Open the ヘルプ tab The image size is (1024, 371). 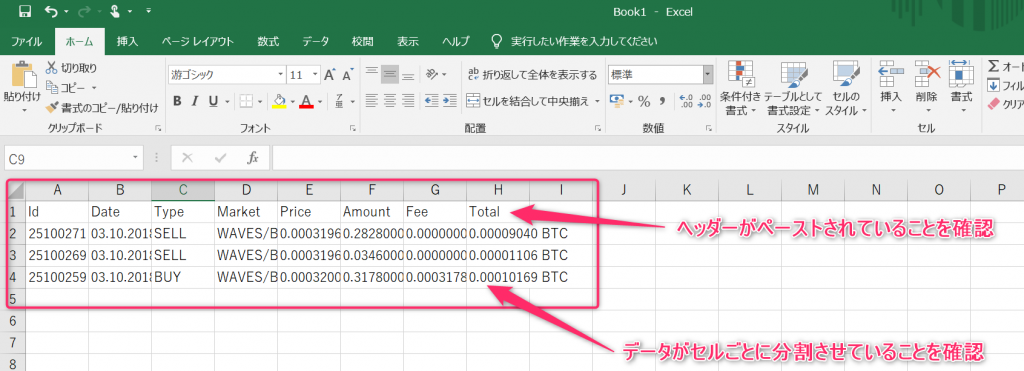point(455,41)
